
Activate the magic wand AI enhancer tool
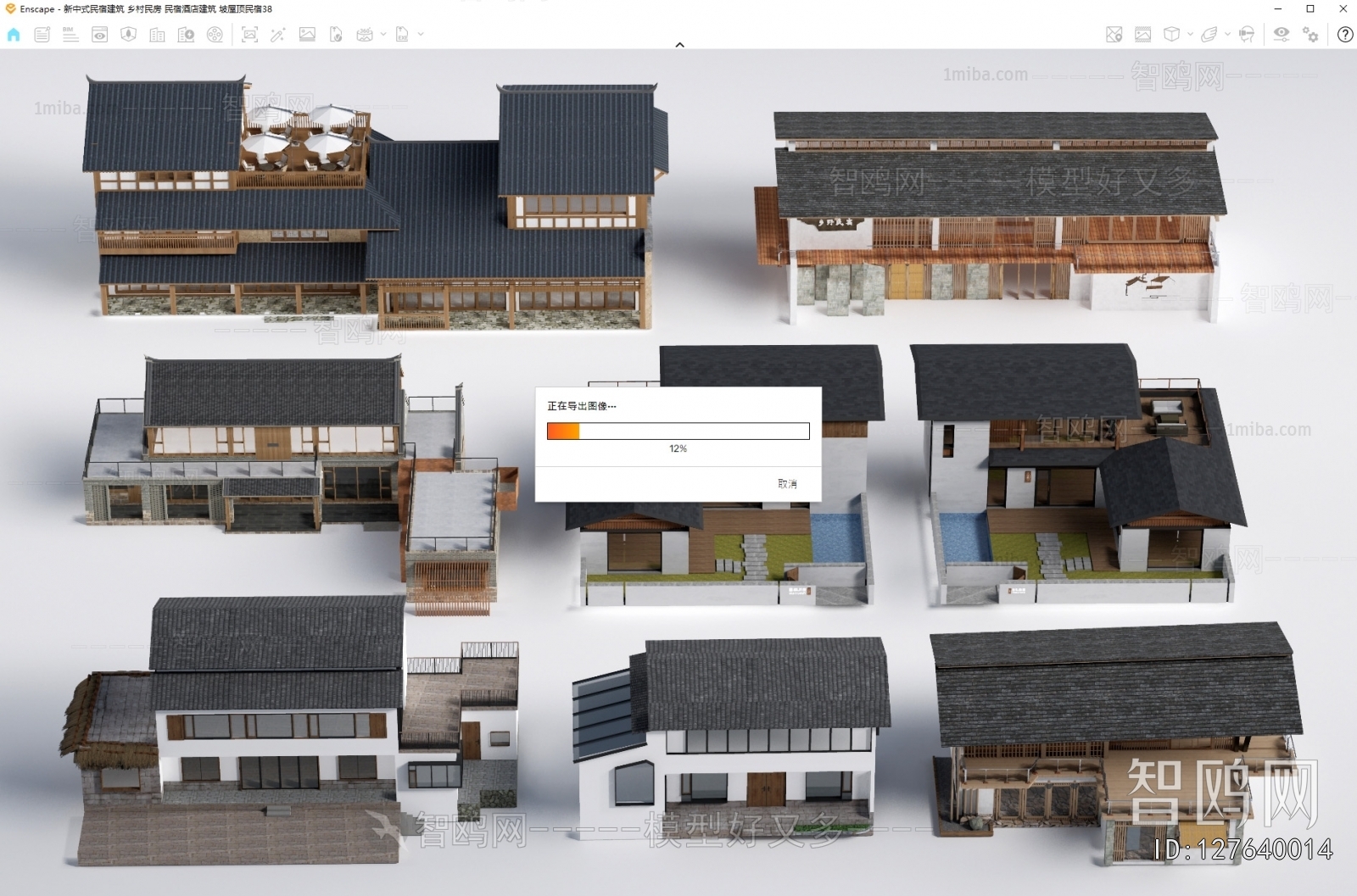278,35
